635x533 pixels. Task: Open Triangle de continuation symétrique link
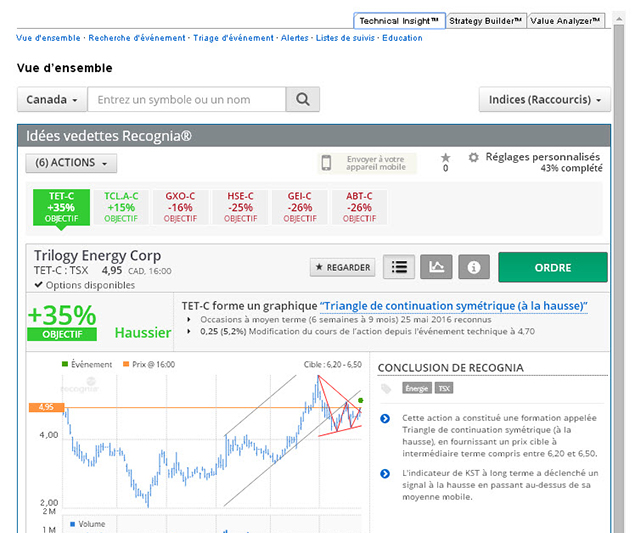click(x=454, y=306)
